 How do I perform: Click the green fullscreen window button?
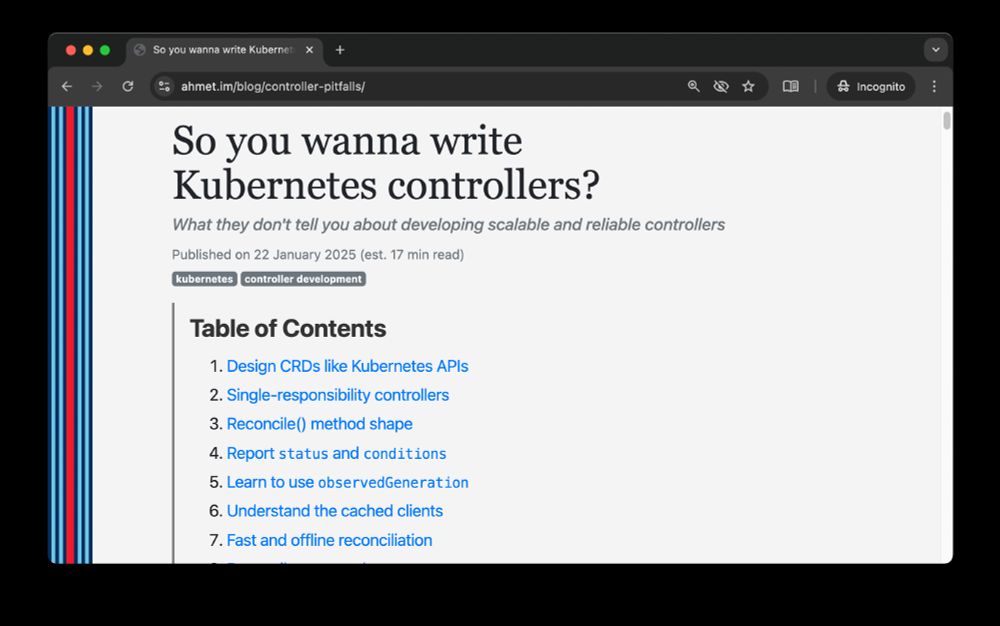point(105,50)
